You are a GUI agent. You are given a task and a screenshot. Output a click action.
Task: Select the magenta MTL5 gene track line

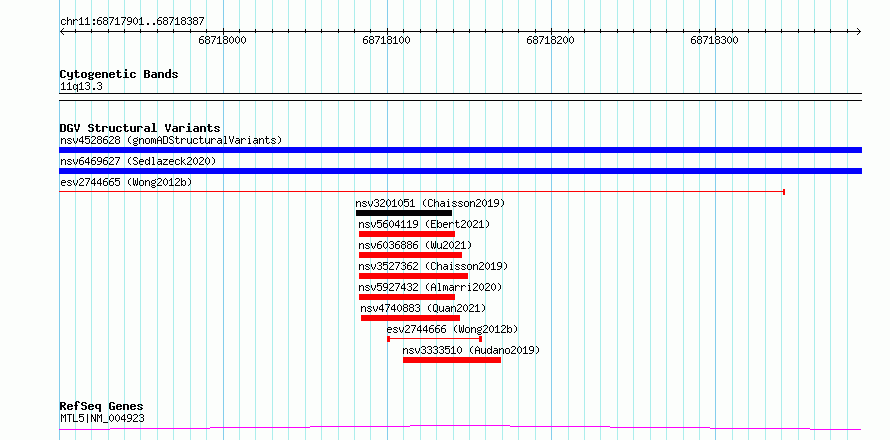(460, 427)
